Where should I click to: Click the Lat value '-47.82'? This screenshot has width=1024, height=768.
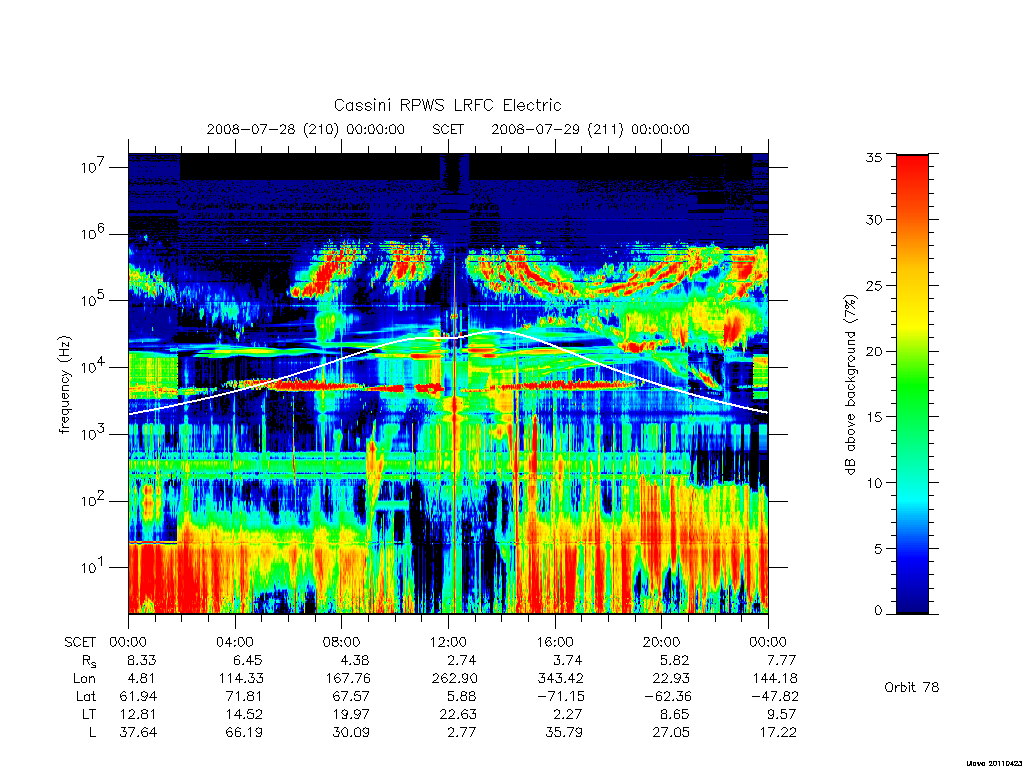[775, 696]
